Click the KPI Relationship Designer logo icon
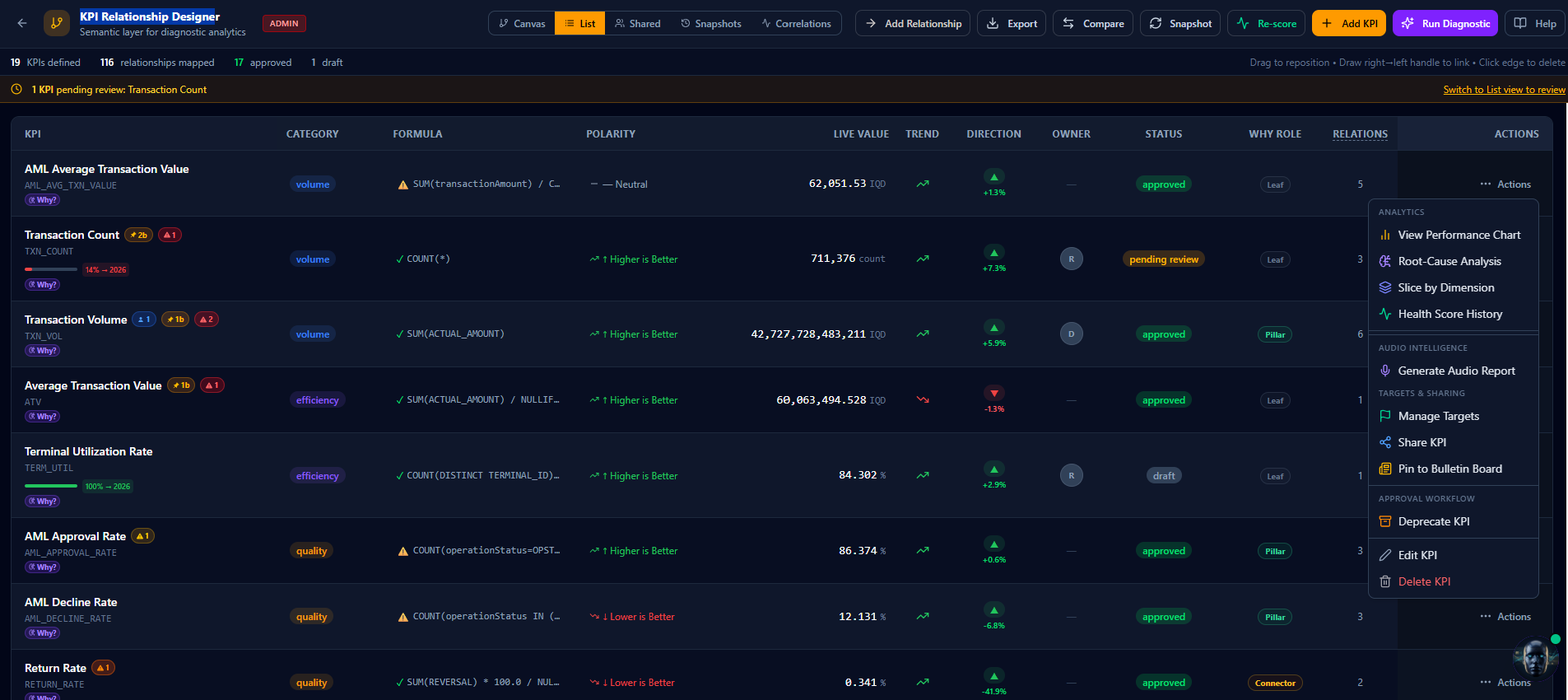Image resolution: width=1568 pixels, height=700 pixels. (x=57, y=23)
